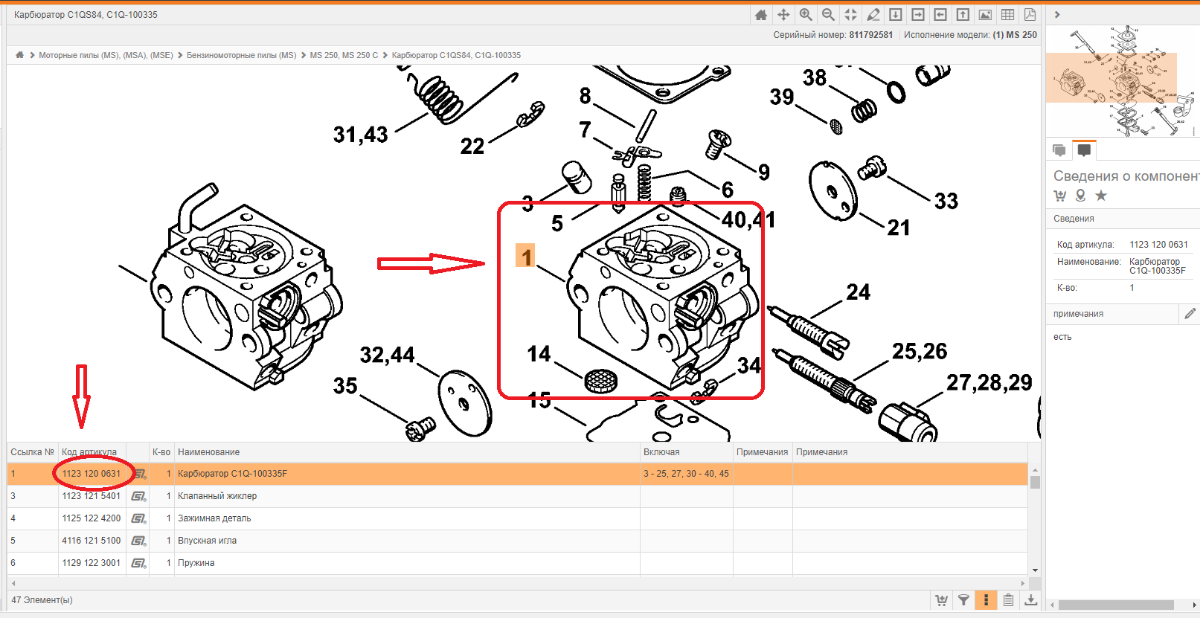1200x618 pixels.
Task: Open breadcrumb 'Карбюратор C1QS84, C1Q-100335'
Action: click(456, 54)
